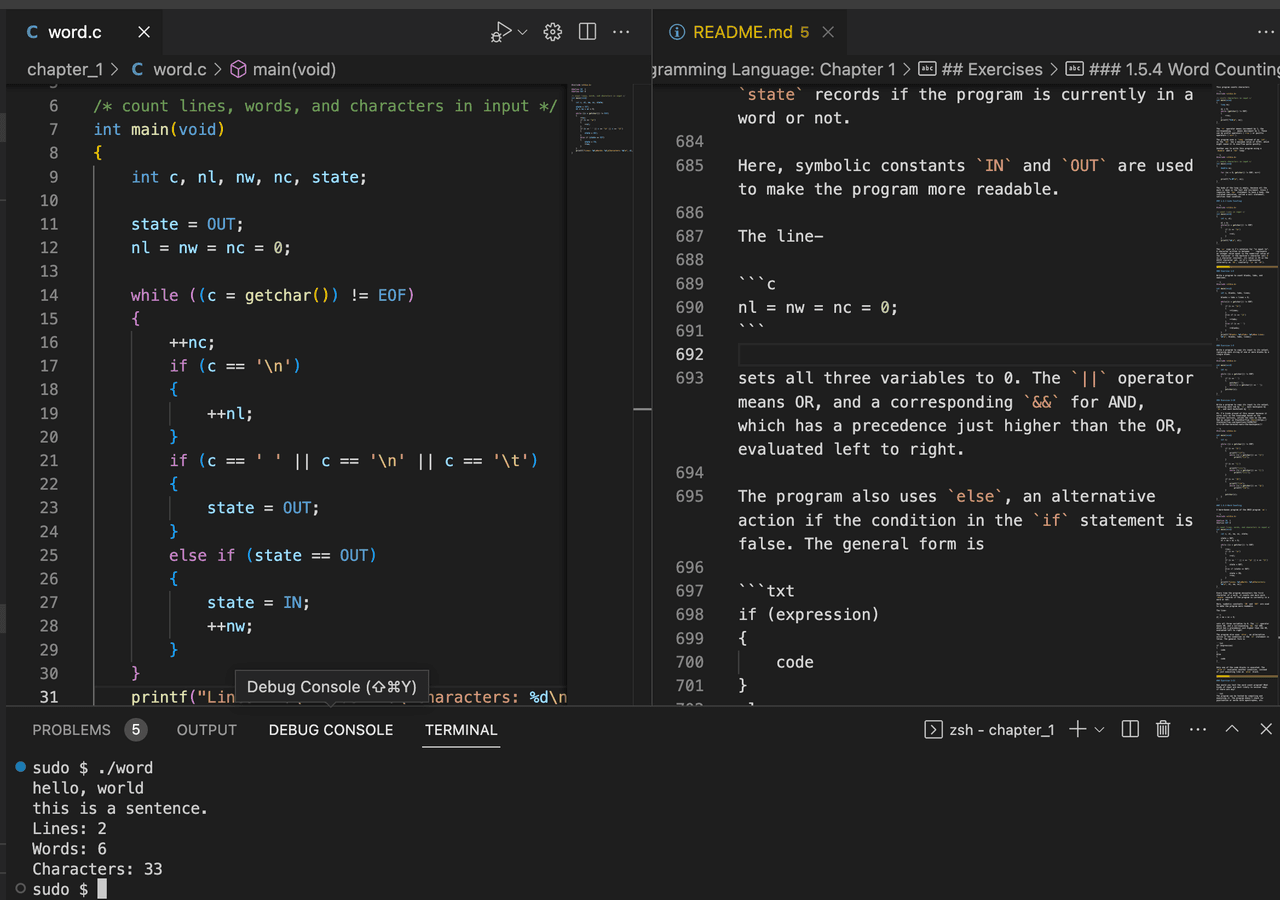
Task: Click the Run or Debug play icon
Action: (x=502, y=32)
